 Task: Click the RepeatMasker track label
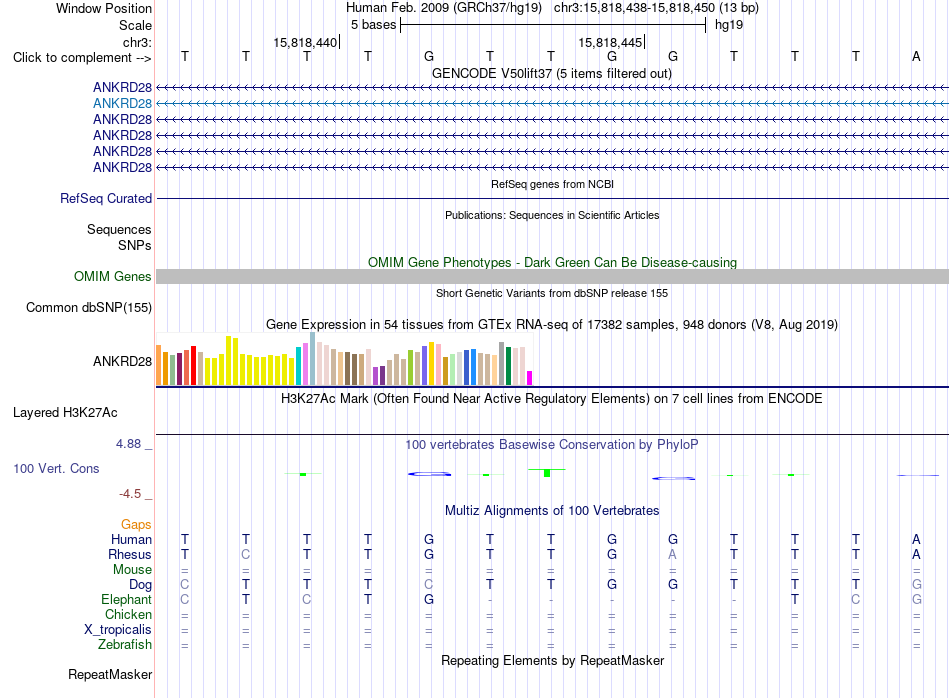point(110,674)
